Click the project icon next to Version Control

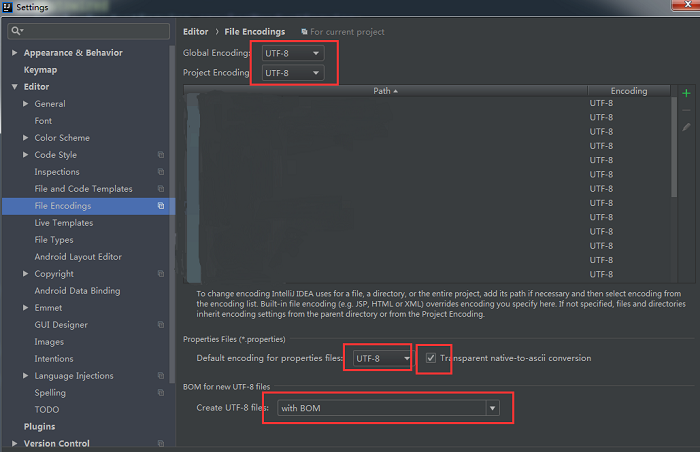pos(161,443)
